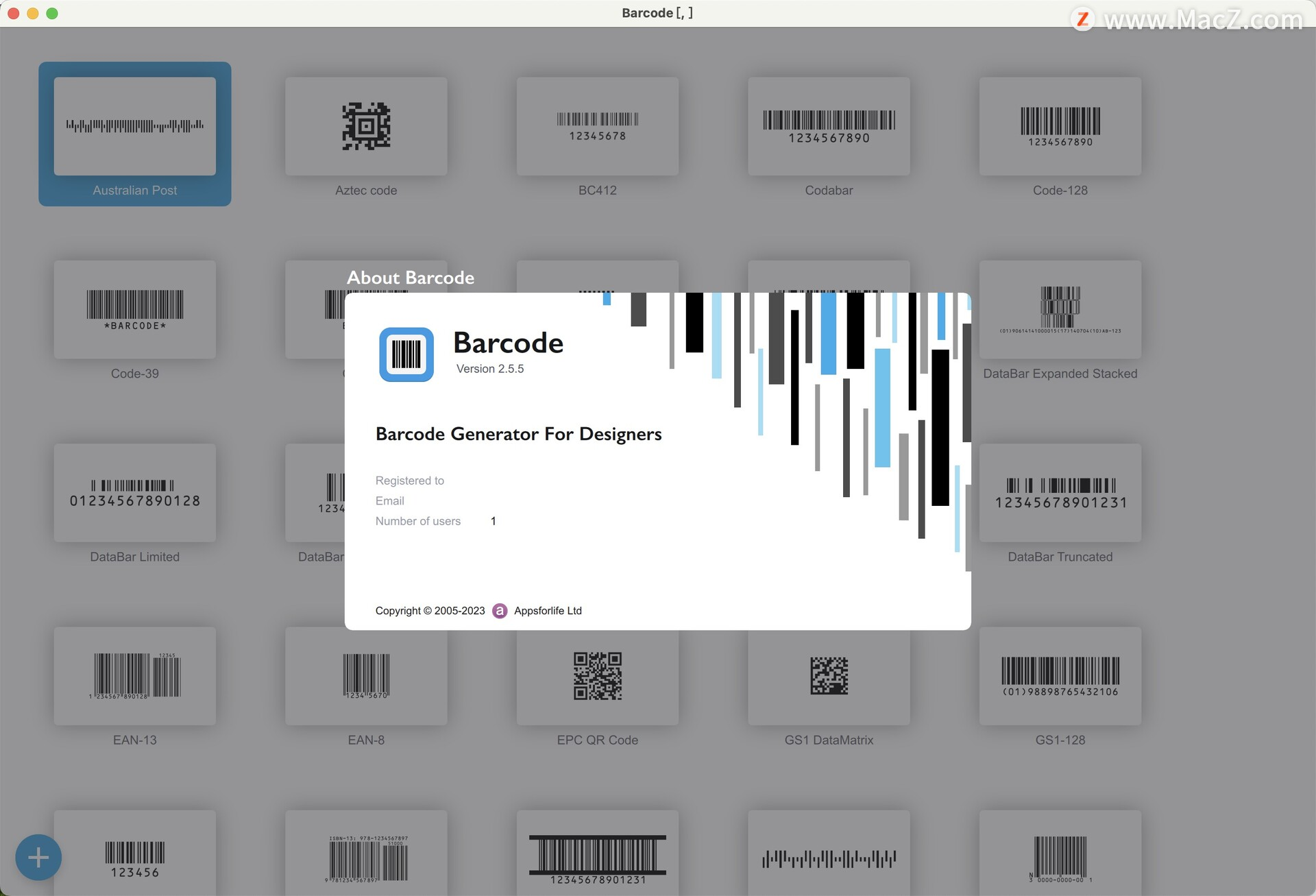Screen dimensions: 1316x896
Task: Choose the framed 12345678901231 barcode thumbnail
Action: (598, 853)
